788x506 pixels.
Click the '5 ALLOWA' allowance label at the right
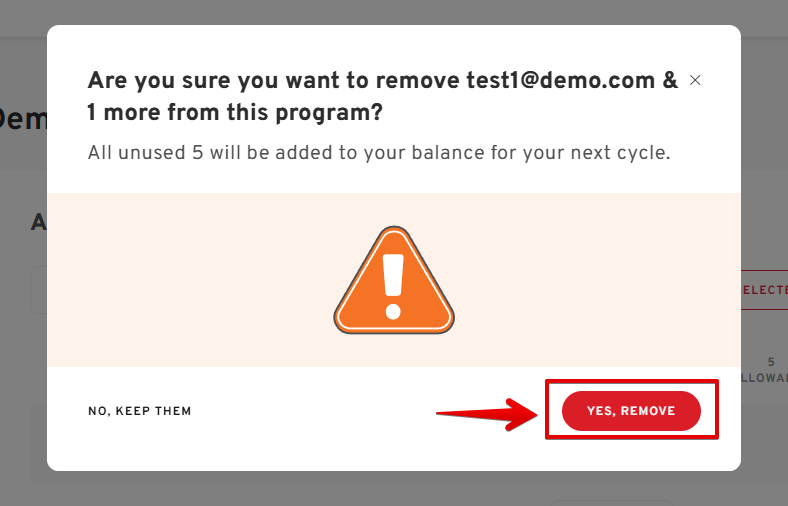pyautogui.click(x=764, y=370)
